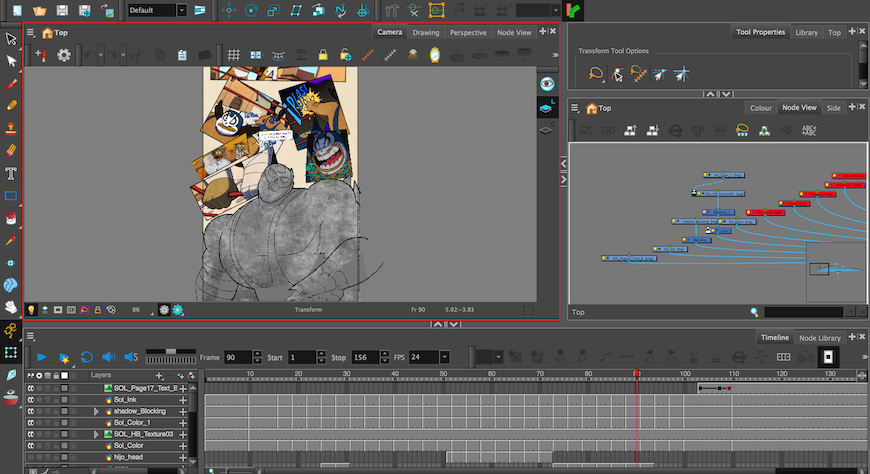The width and height of the screenshot is (870, 474).
Task: Toggle visibility of Sol_Color_1 layer
Action: tap(31, 423)
